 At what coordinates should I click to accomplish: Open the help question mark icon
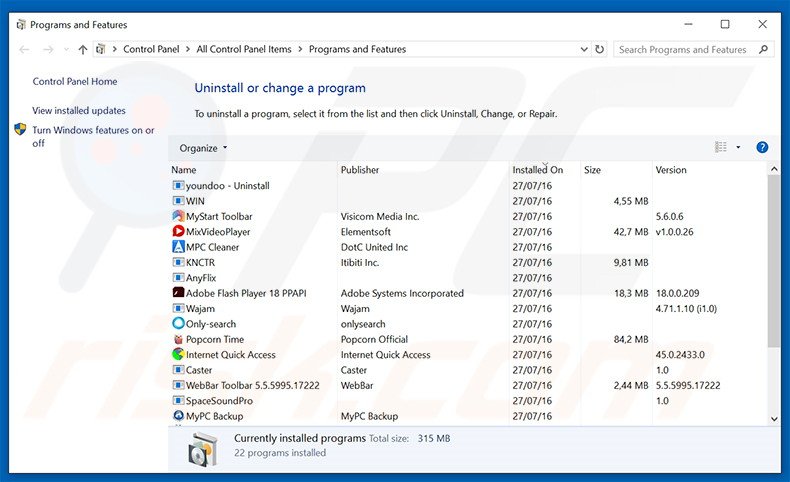click(x=762, y=147)
